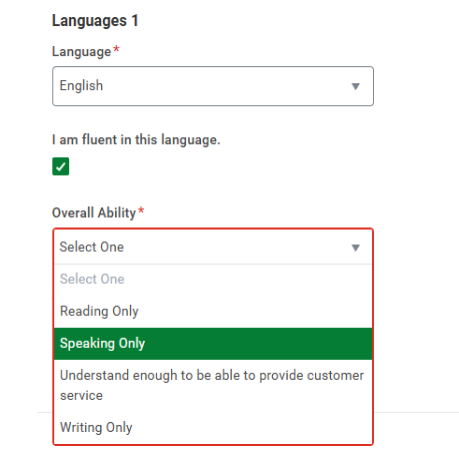This screenshot has height=450, width=459.
Task: Collapse the Overall Ability Select One field
Action: click(213, 247)
